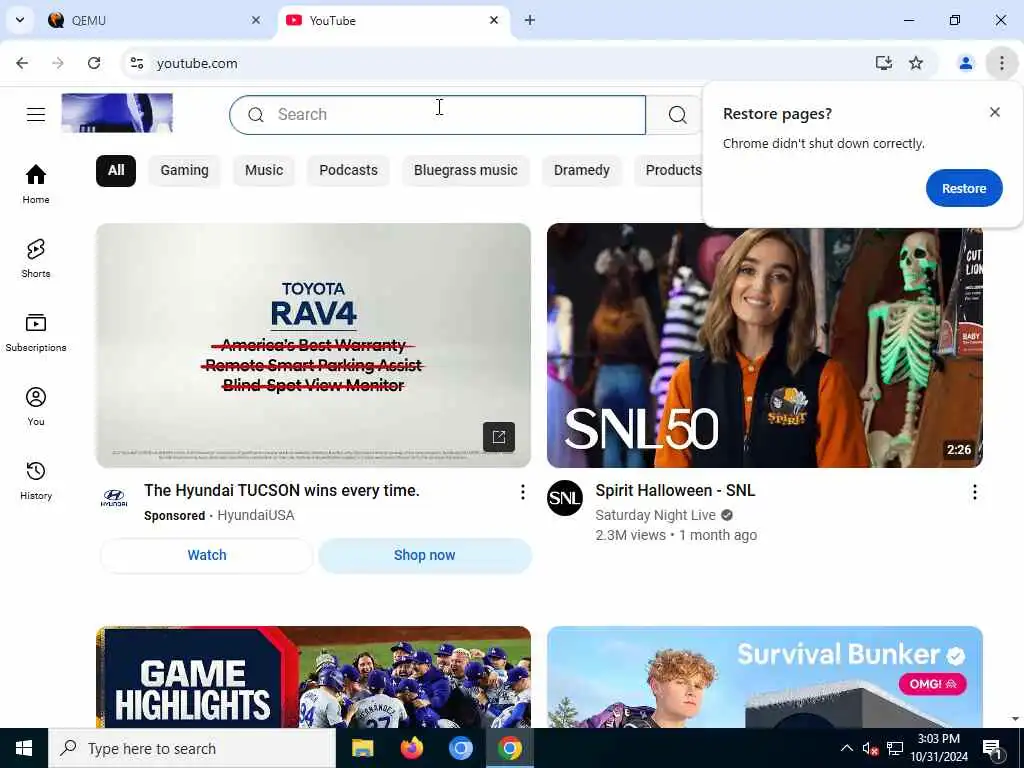Open the You section in sidebar
This screenshot has width=1024, height=768.
point(36,406)
